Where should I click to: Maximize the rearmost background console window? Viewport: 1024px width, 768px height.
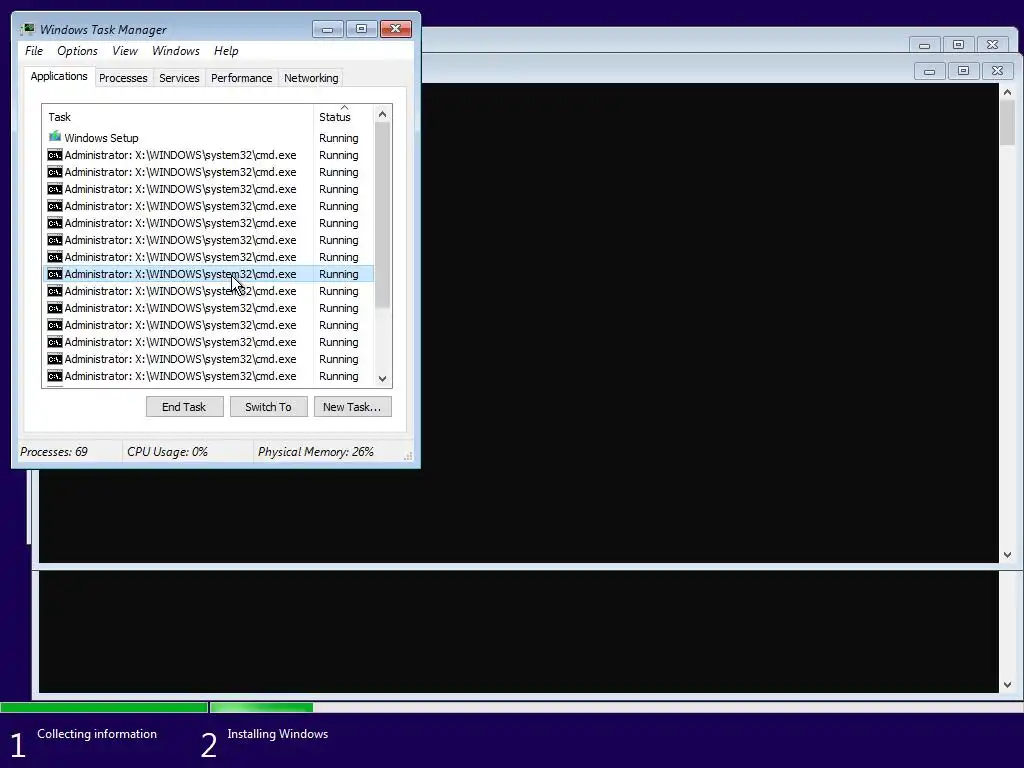click(958, 45)
